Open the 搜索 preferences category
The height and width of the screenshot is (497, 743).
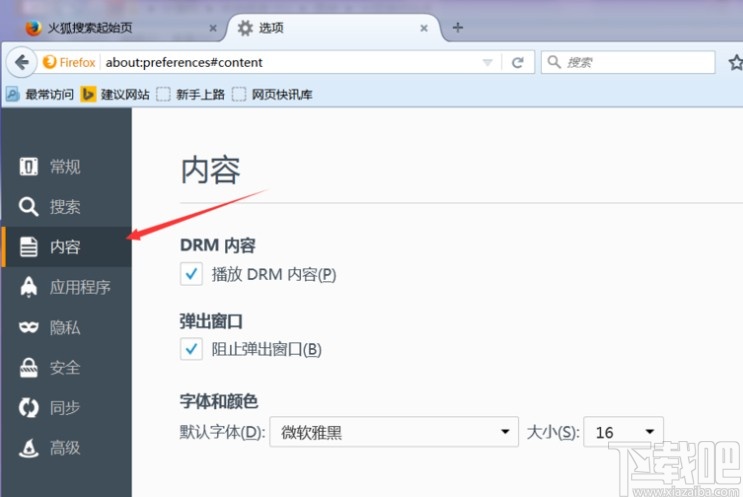click(x=66, y=207)
